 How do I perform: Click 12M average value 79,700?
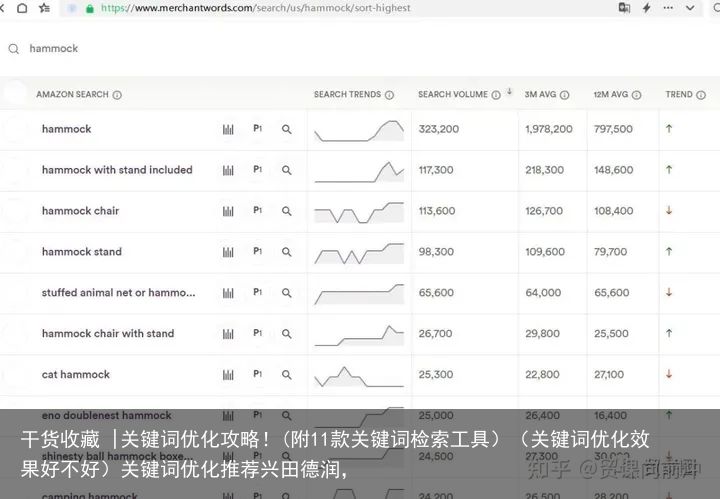click(610, 252)
